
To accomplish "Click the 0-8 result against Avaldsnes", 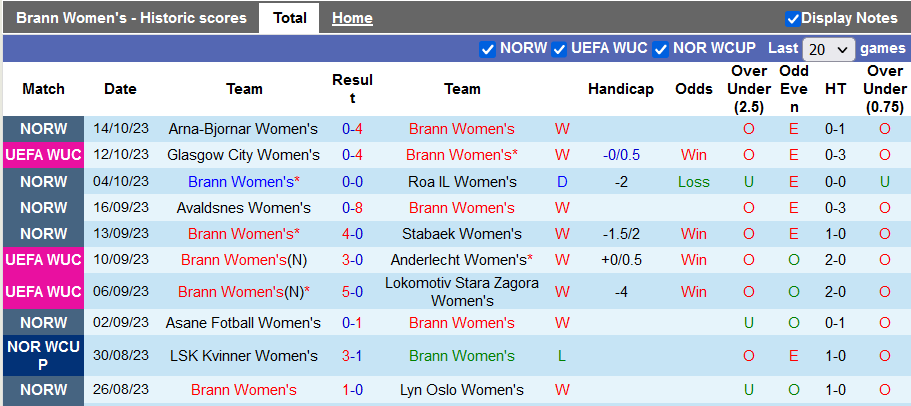I will point(352,208).
